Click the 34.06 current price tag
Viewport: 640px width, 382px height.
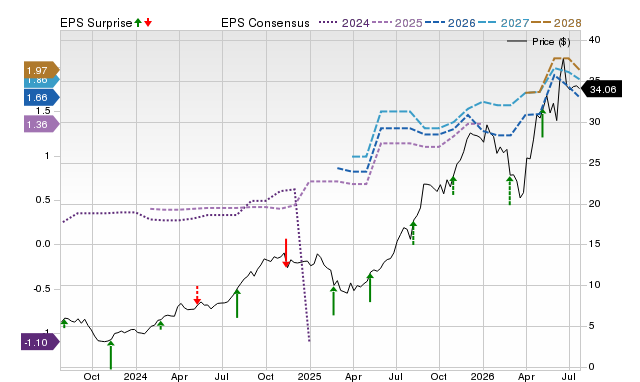coord(601,89)
